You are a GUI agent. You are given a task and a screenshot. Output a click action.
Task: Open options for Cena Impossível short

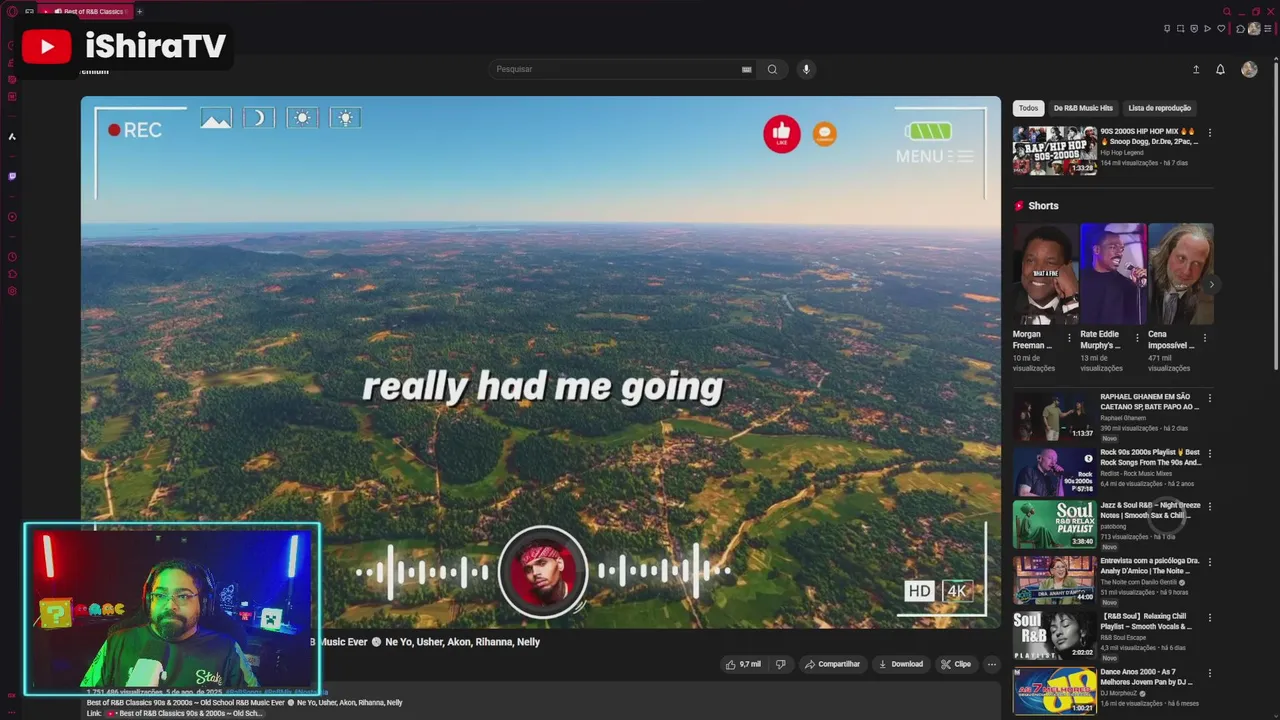(1204, 338)
